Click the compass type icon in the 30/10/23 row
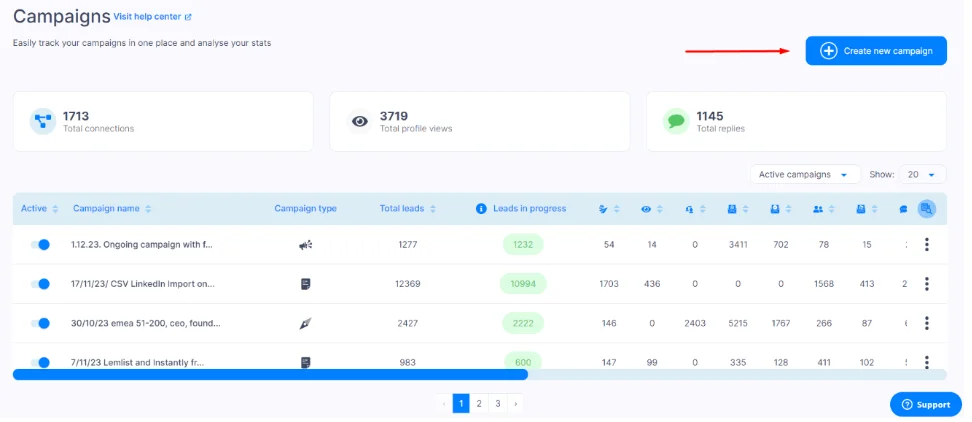 coord(306,323)
